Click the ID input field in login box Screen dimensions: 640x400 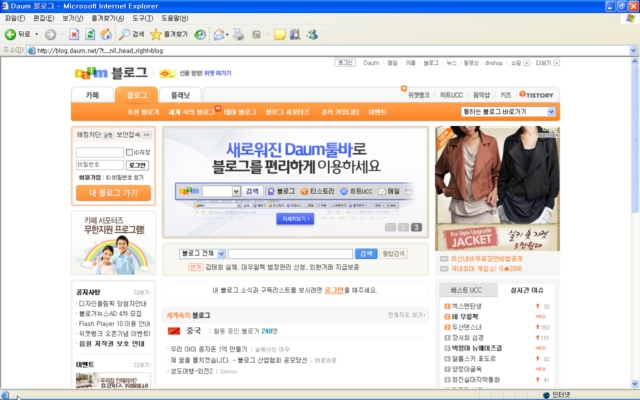(x=100, y=152)
